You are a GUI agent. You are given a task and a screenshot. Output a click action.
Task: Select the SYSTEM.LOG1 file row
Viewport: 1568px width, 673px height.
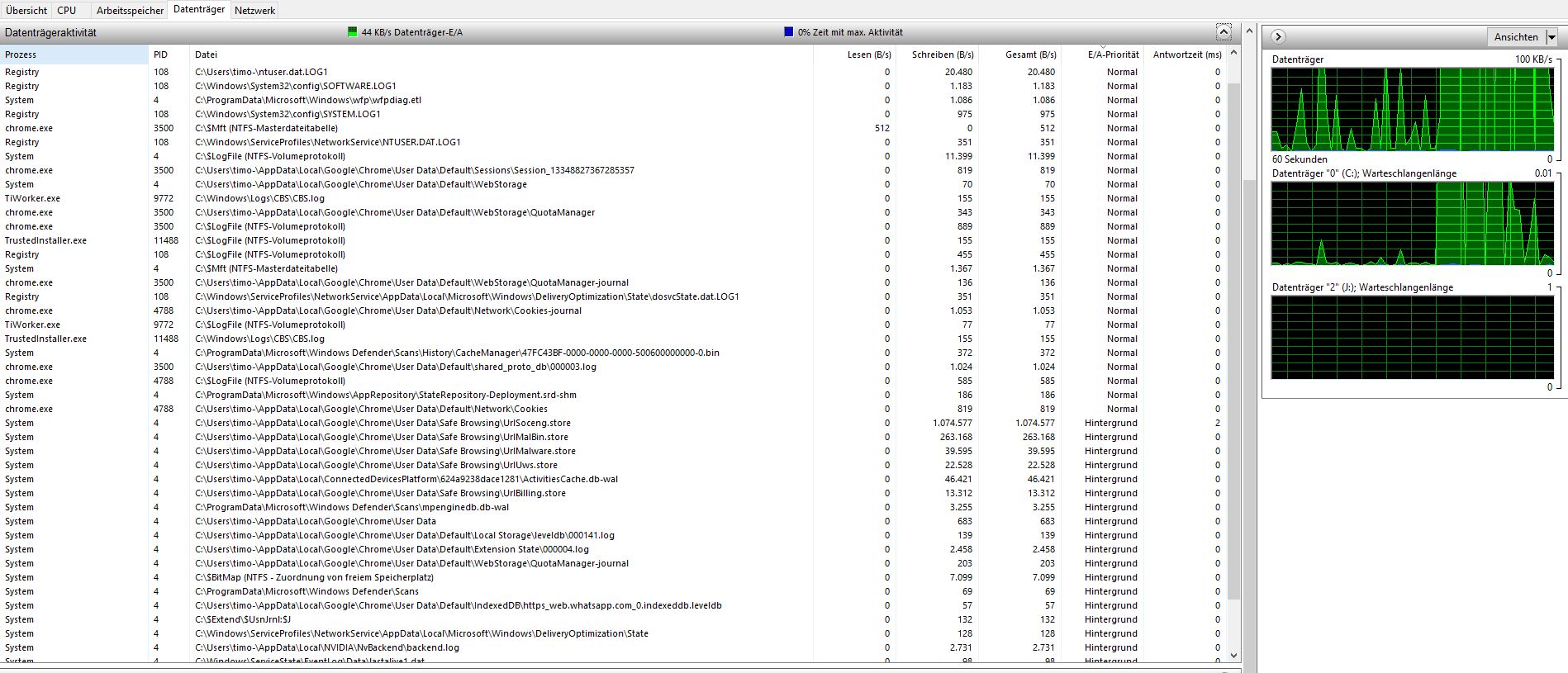[x=613, y=114]
